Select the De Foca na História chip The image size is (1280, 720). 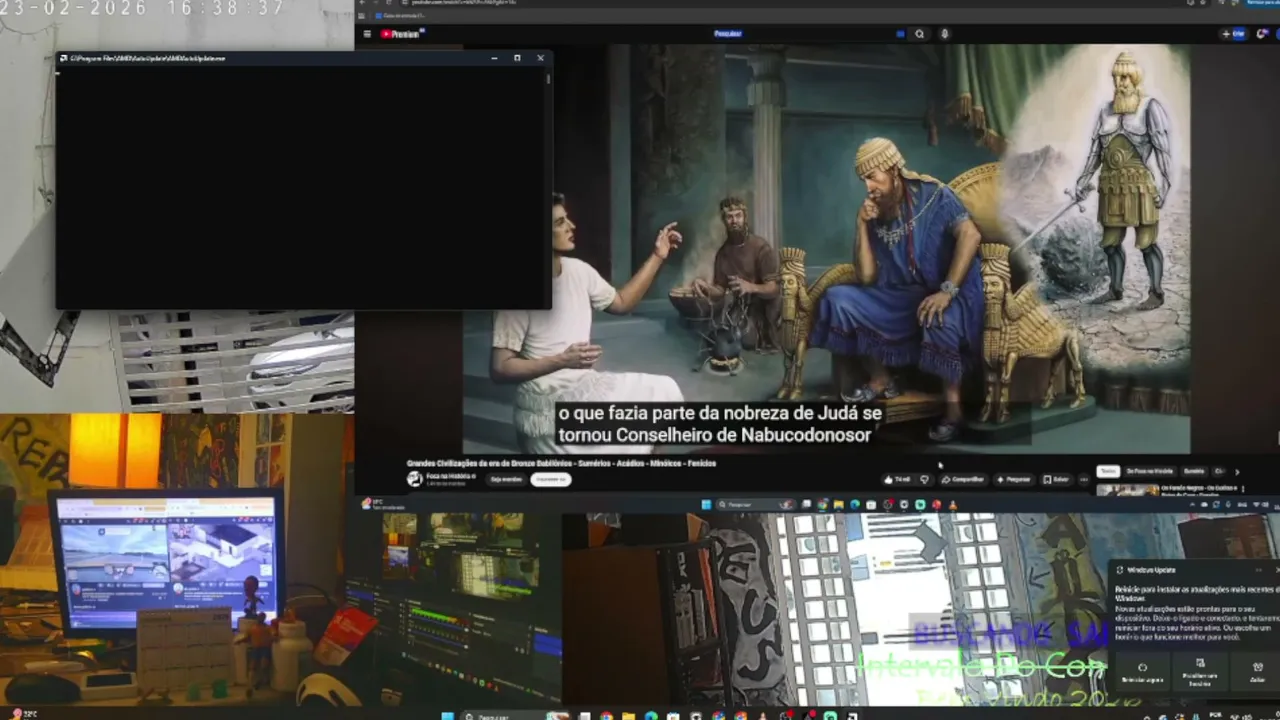click(1149, 471)
